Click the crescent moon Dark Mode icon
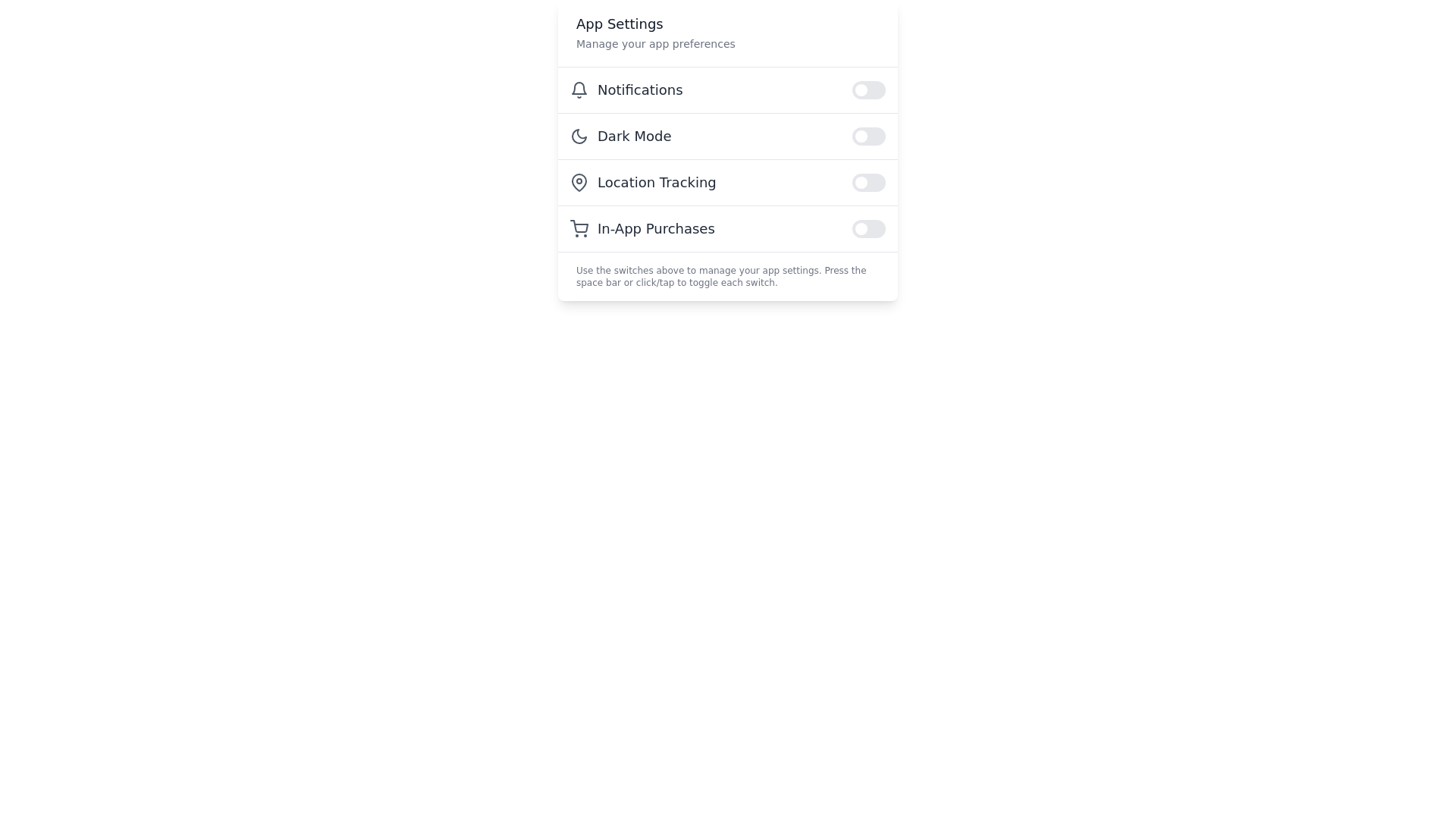 [579, 136]
